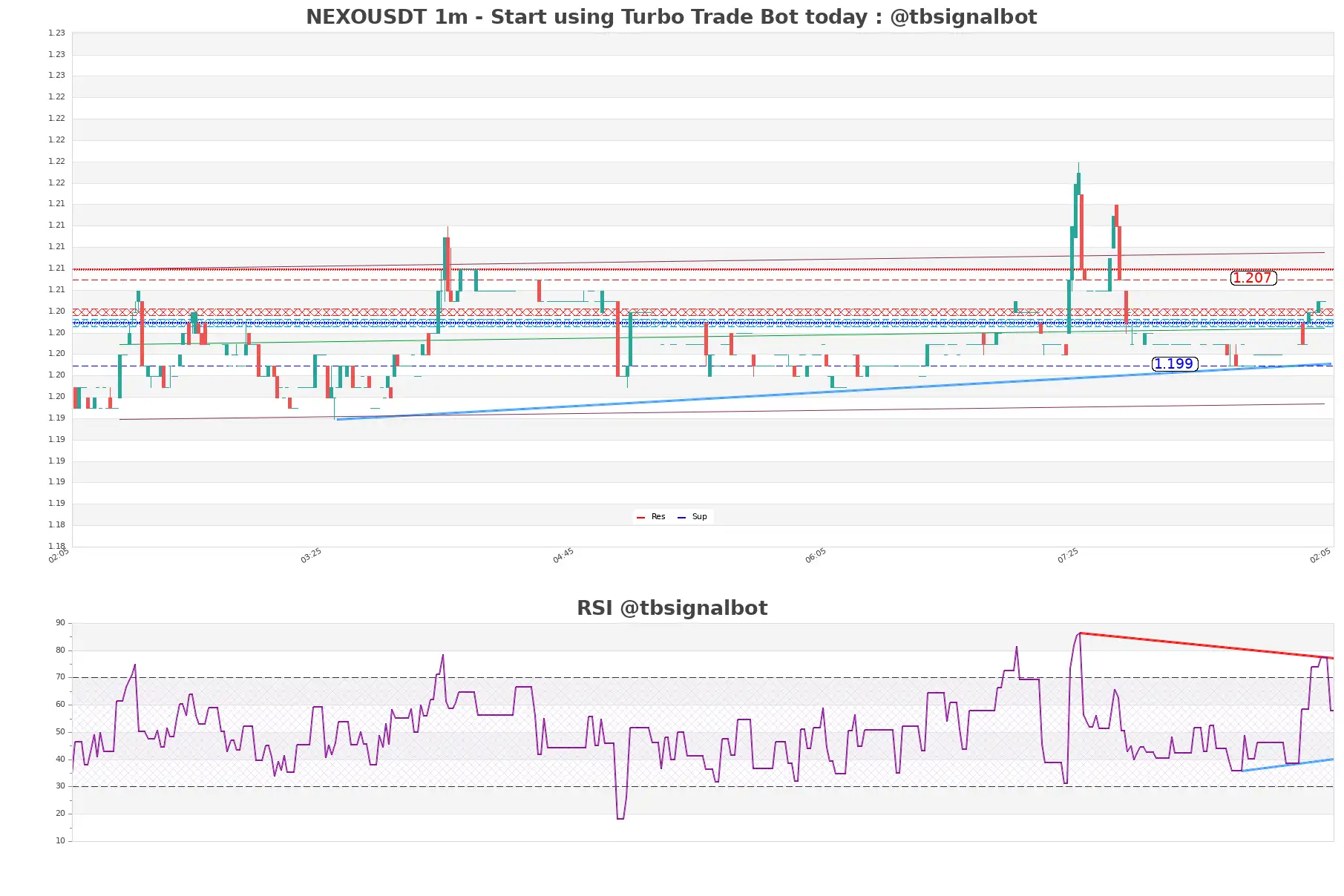Click the RSI axis value 70
Viewport: 1344px width, 896px height.
click(x=60, y=677)
